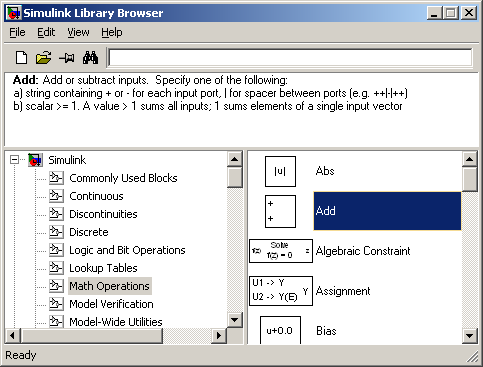Click library tree vertical scrollbar thumb
The width and height of the screenshot is (483, 367).
coord(235,177)
